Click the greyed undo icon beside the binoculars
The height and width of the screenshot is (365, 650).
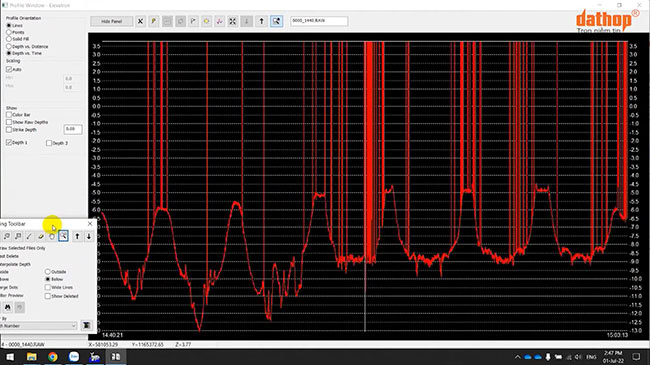pyautogui.click(x=19, y=307)
